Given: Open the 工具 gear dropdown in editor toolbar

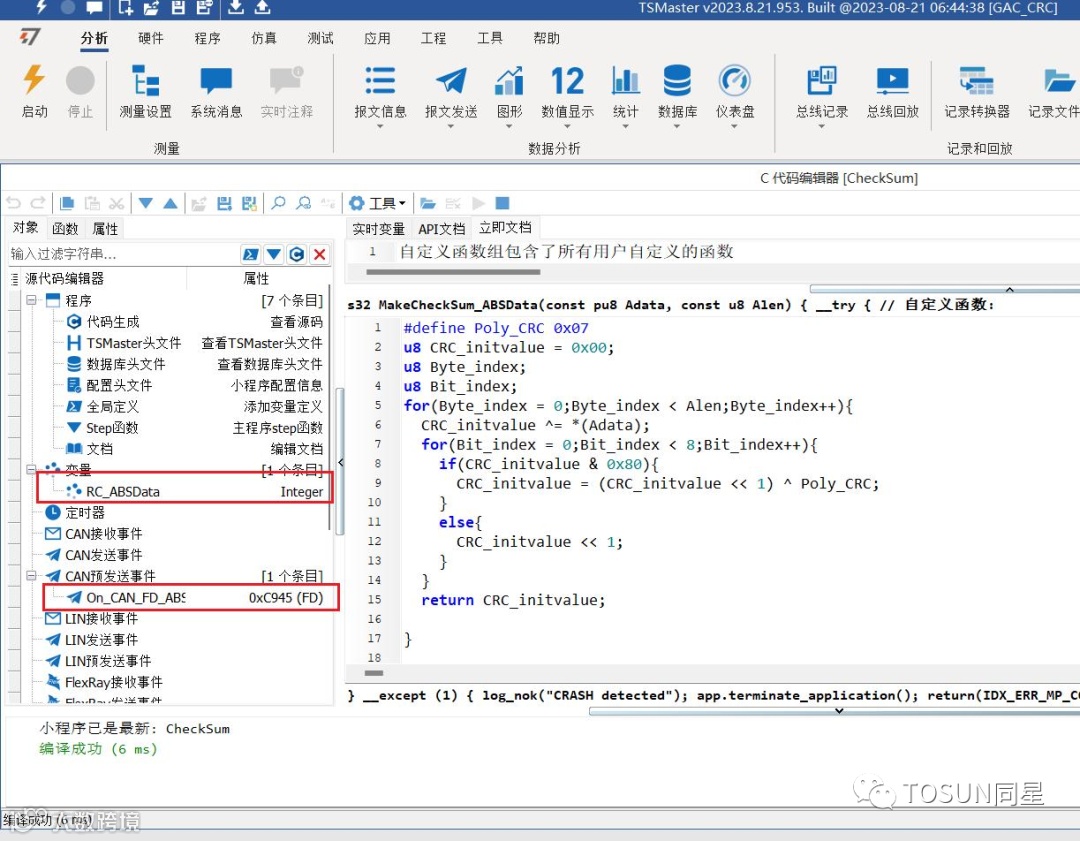Looking at the screenshot, I should tap(377, 203).
